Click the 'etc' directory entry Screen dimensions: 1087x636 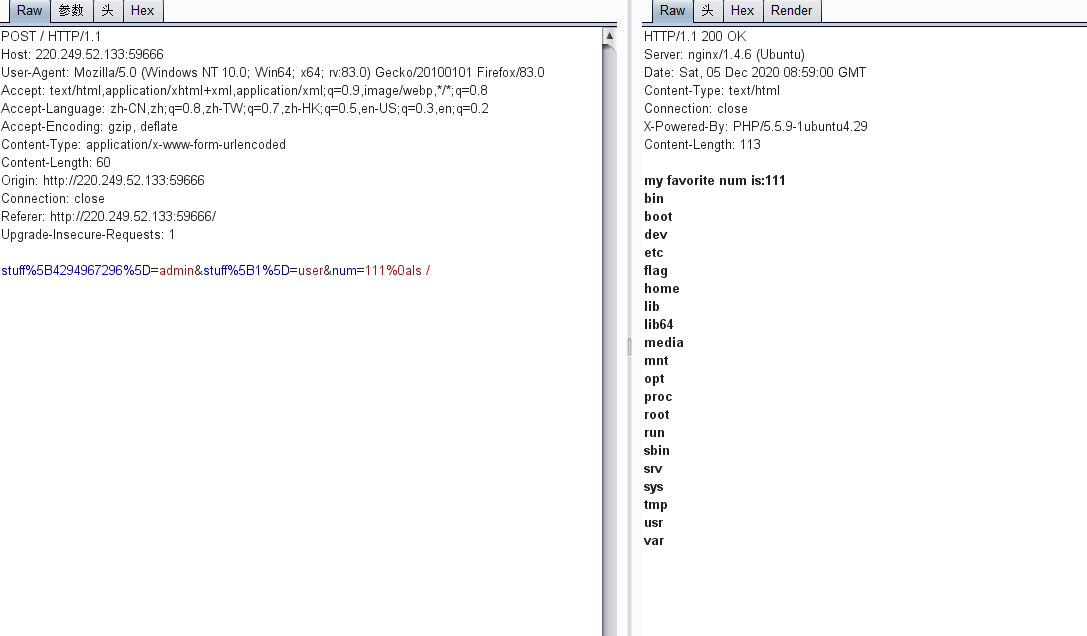point(654,252)
